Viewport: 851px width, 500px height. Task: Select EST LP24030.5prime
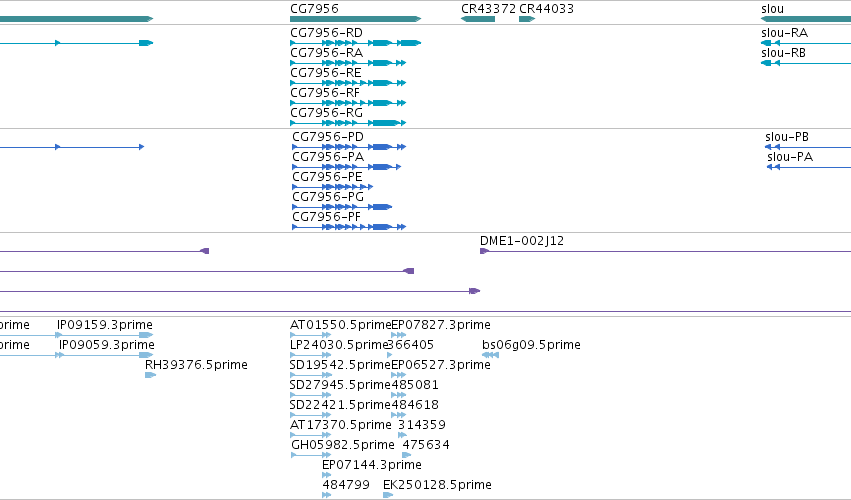tap(339, 345)
